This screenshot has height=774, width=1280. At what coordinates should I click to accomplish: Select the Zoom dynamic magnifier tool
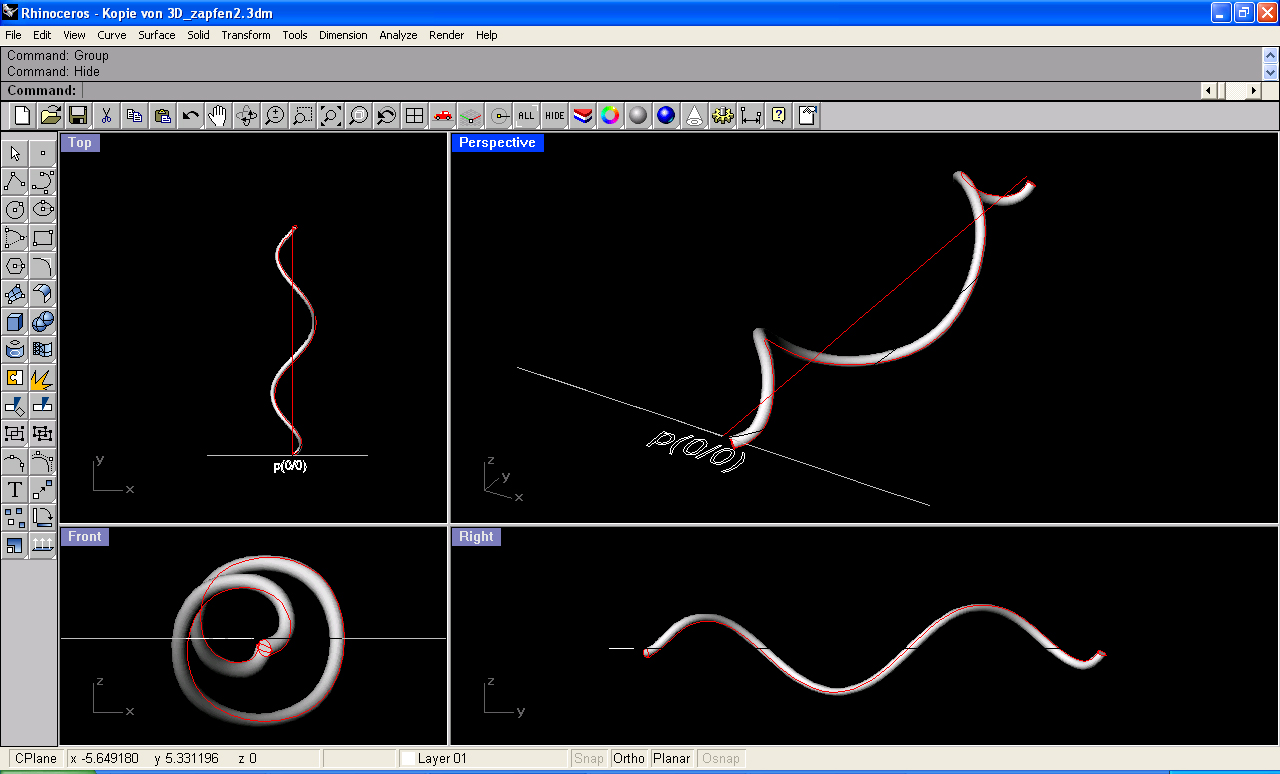pyautogui.click(x=274, y=116)
